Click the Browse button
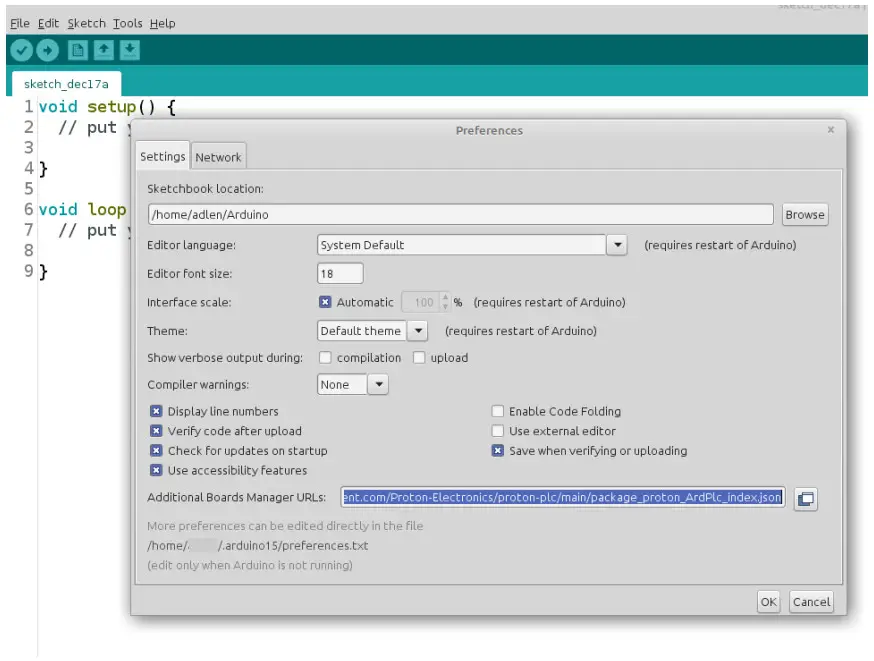The image size is (874, 661). pos(804,214)
